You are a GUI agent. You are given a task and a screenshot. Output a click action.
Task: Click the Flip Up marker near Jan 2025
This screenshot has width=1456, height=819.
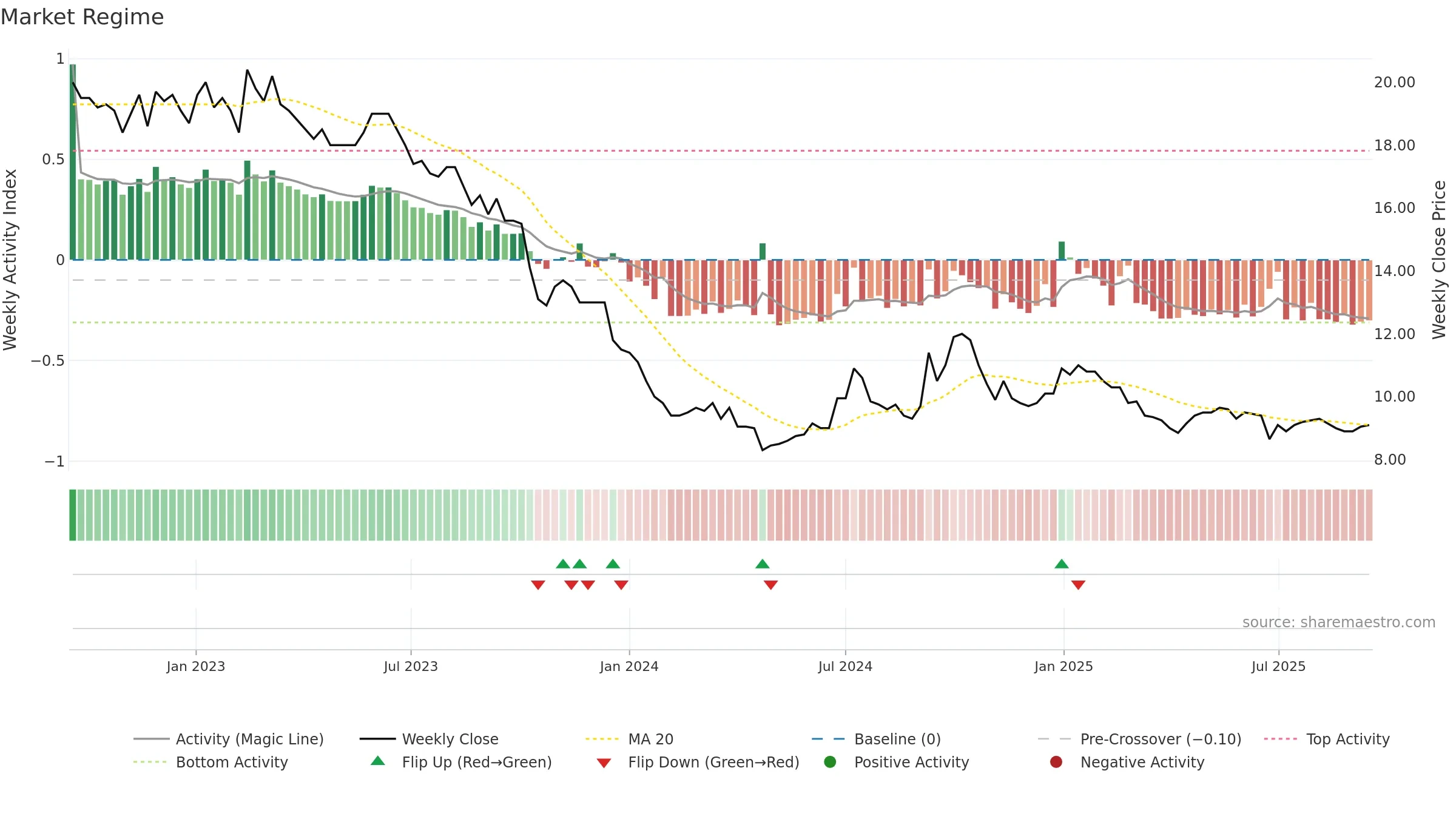click(1062, 564)
